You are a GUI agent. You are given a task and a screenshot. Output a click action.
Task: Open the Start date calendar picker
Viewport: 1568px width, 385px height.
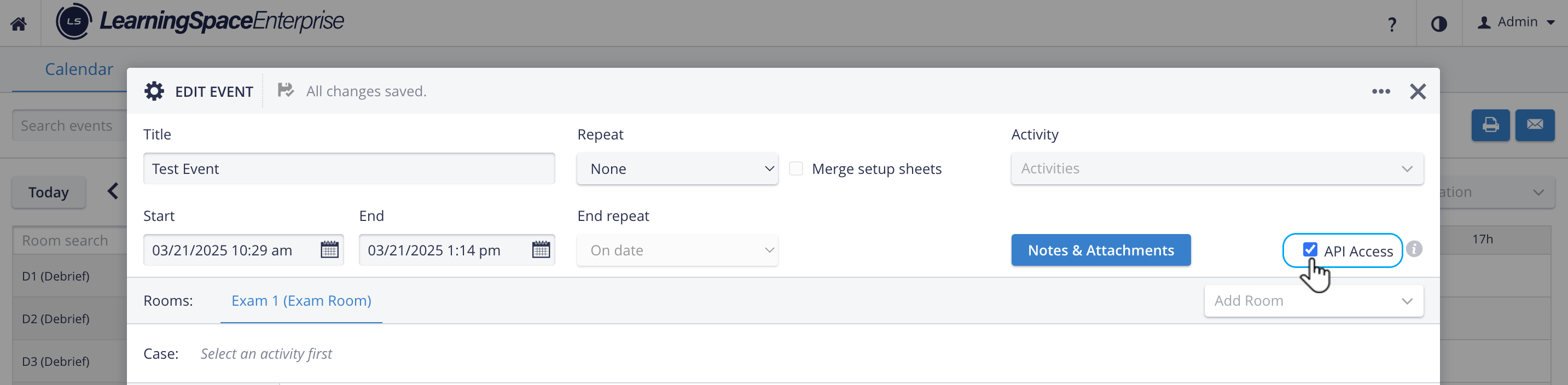(329, 249)
